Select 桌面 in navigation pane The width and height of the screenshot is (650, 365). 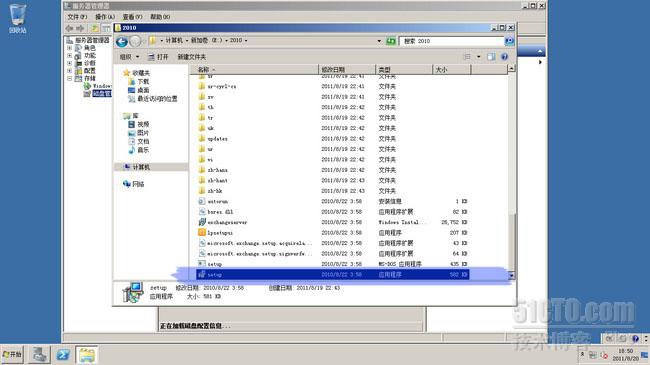(143, 90)
